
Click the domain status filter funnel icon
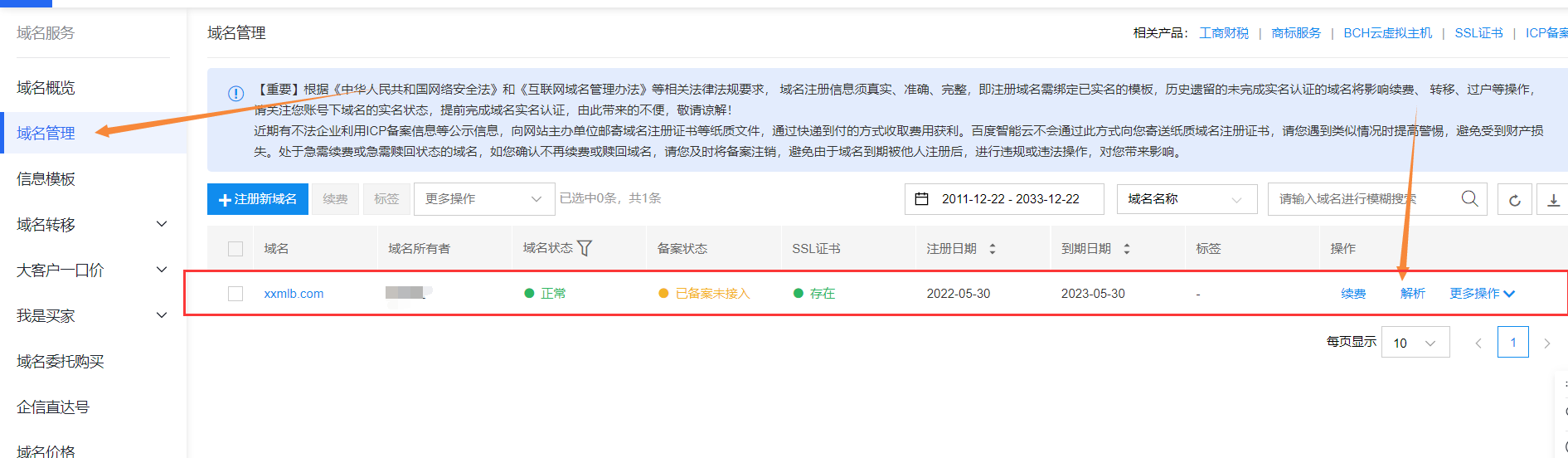pos(585,248)
